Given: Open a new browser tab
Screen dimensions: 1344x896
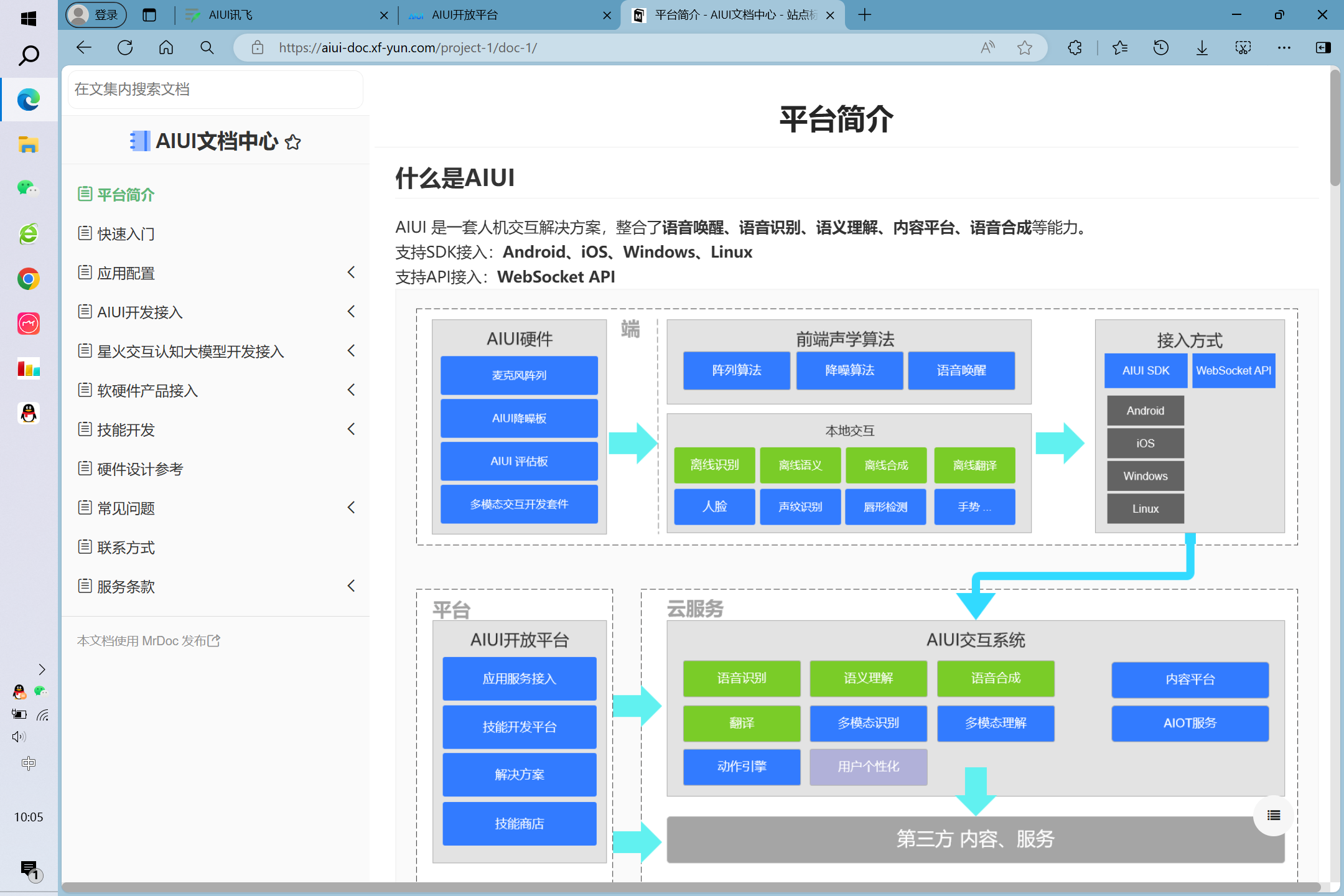Looking at the screenshot, I should coord(864,15).
